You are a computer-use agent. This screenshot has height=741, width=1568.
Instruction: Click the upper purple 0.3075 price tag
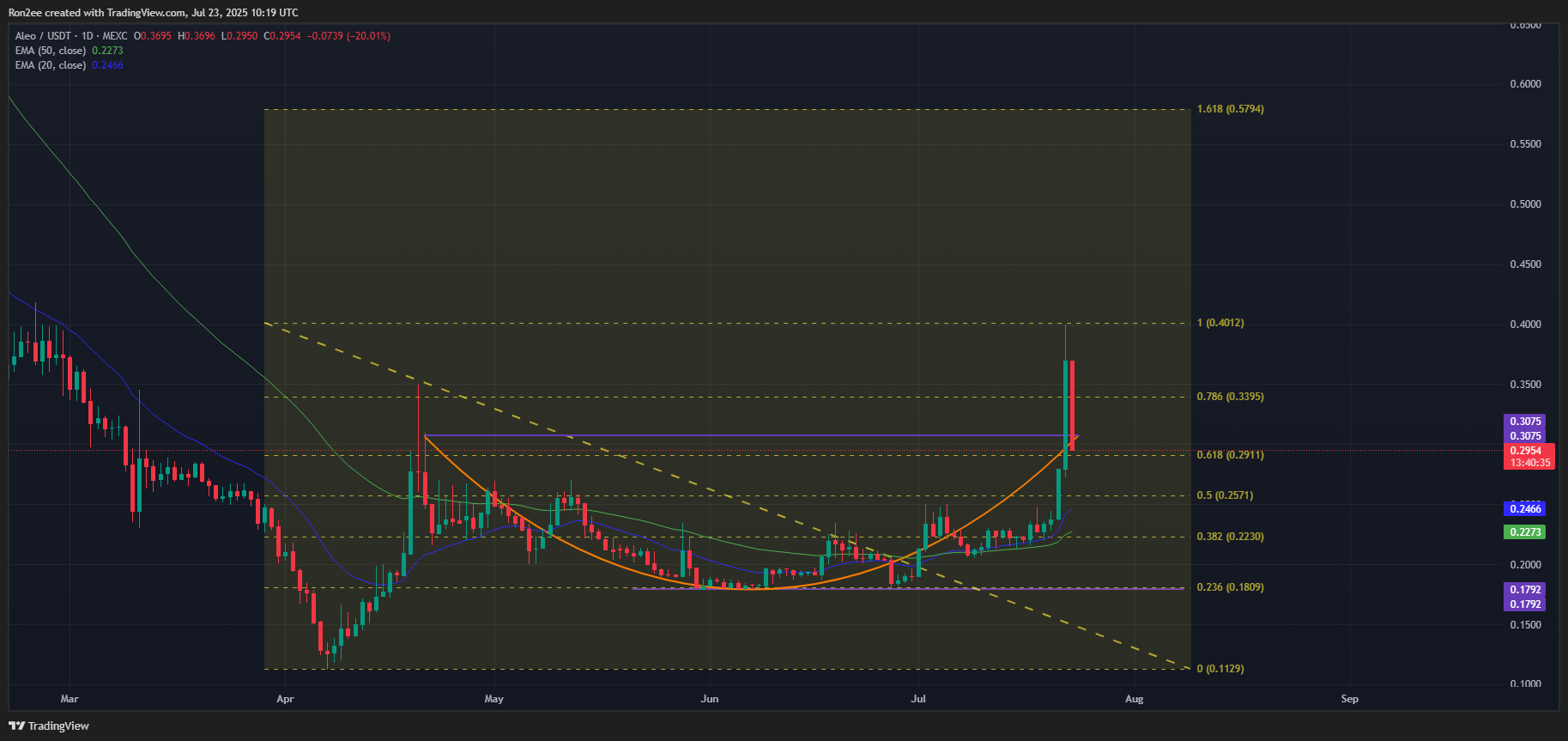click(1525, 422)
